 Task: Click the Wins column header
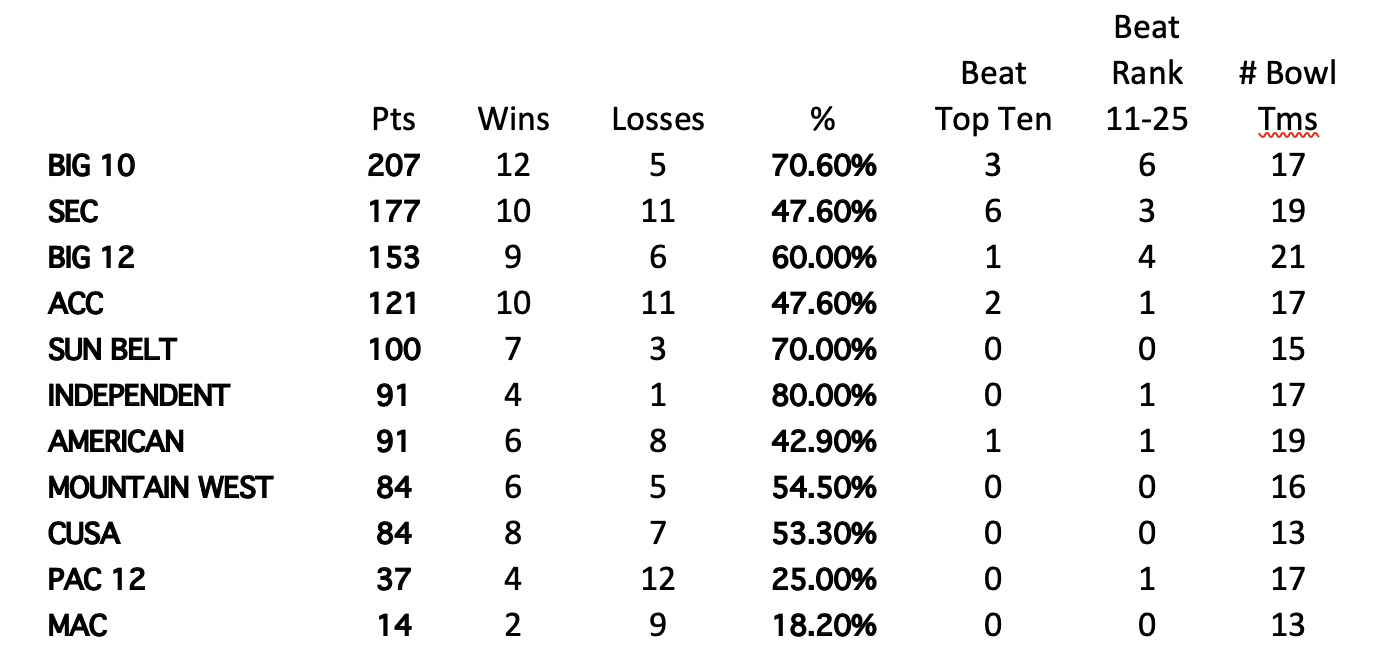(x=513, y=120)
